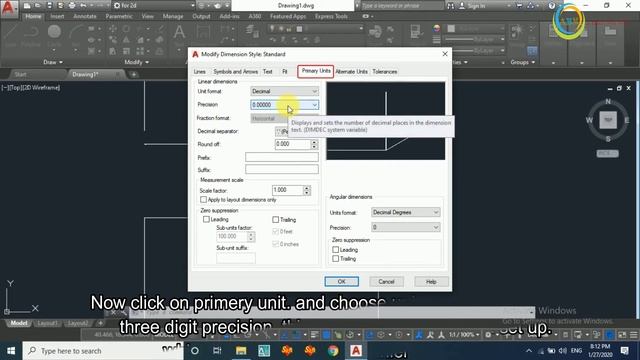Click the volume tray icon
Viewport: 640px width, 360px height.
point(563,351)
